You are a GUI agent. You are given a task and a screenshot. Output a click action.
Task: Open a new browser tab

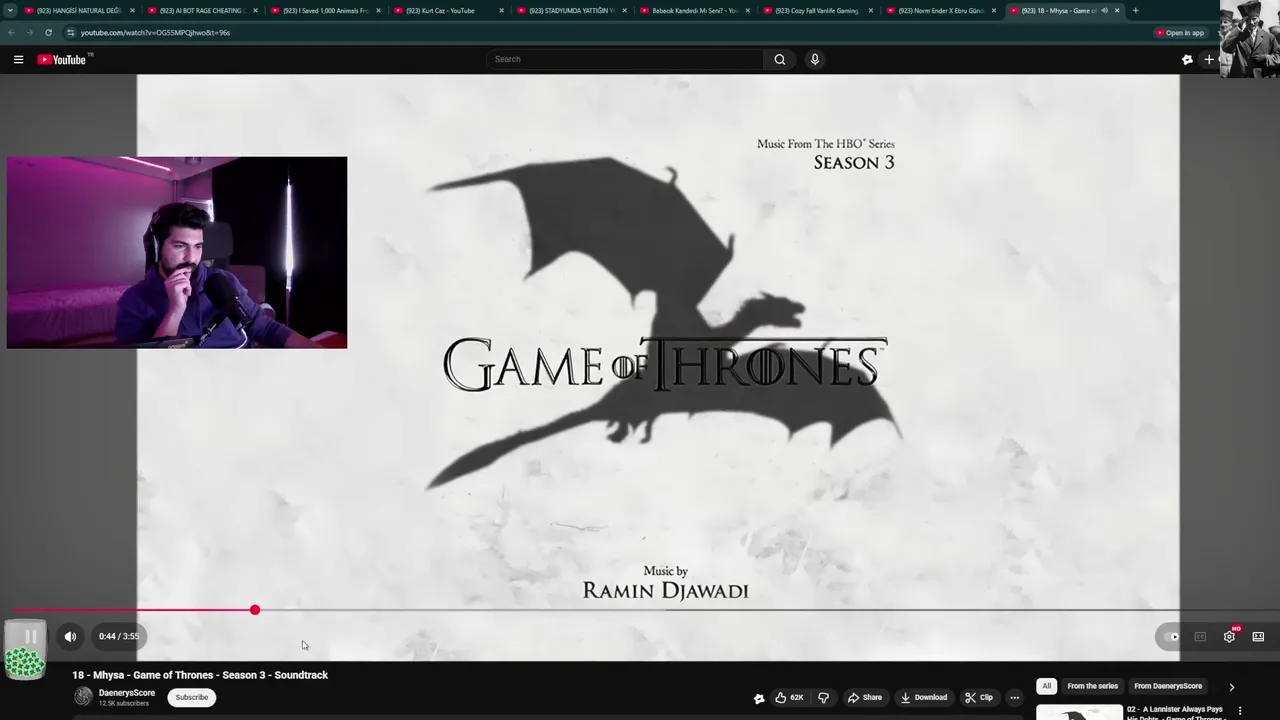1135,10
